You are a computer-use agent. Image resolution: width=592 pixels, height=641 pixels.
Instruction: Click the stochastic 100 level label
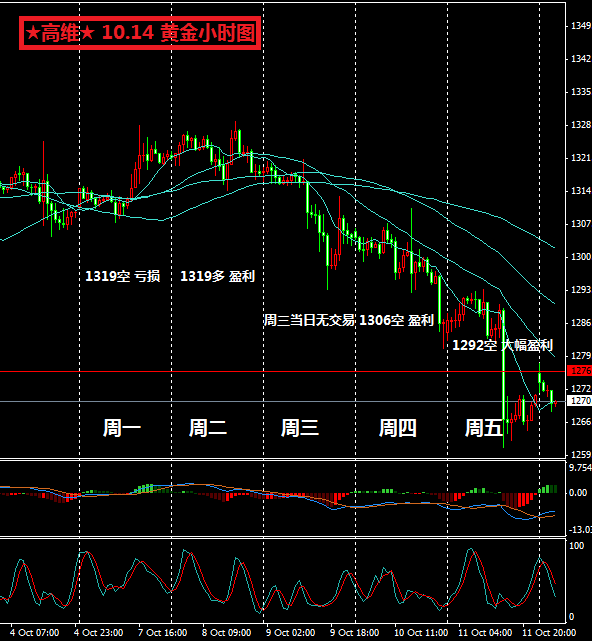pos(576,546)
